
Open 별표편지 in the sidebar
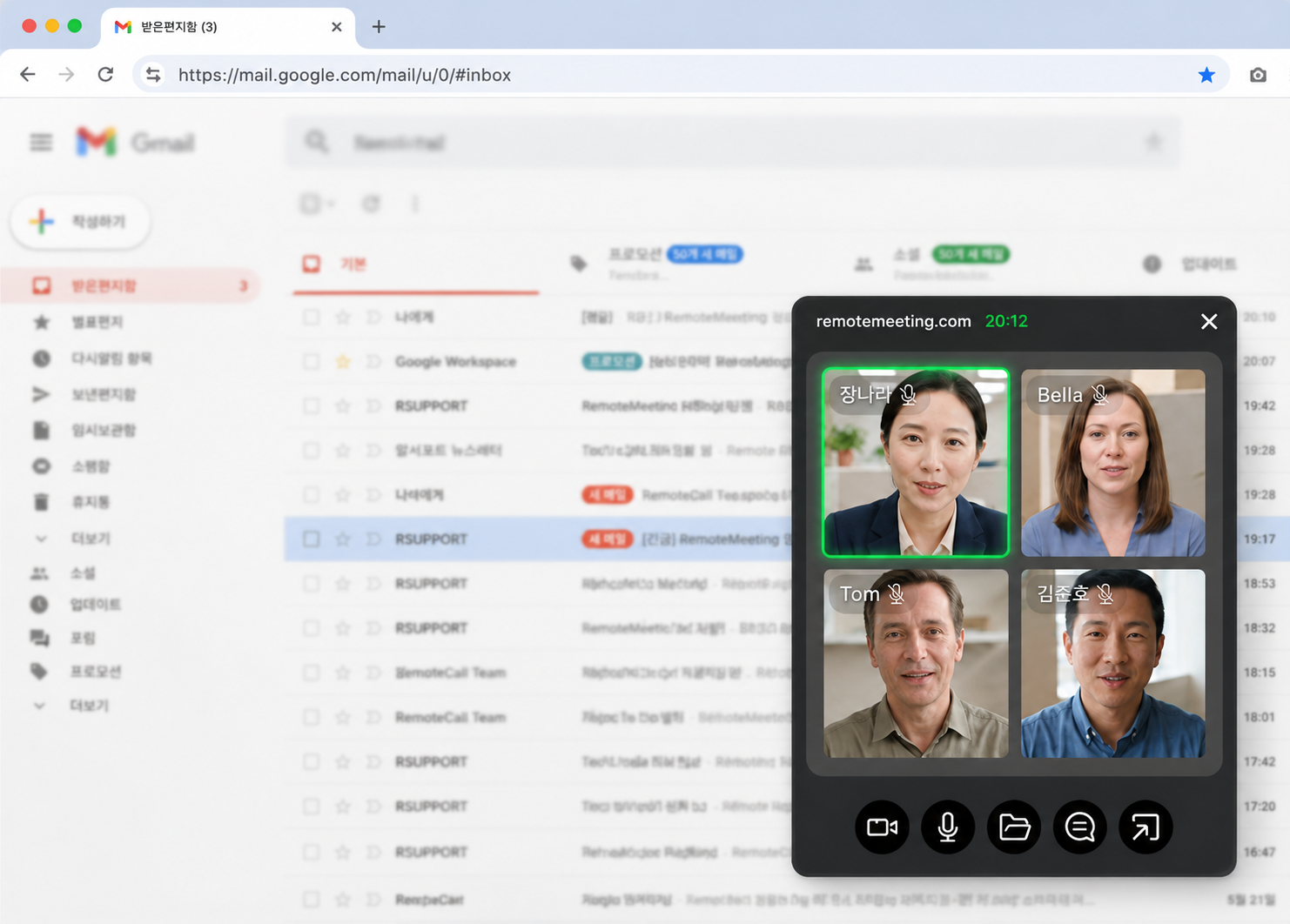tap(97, 323)
